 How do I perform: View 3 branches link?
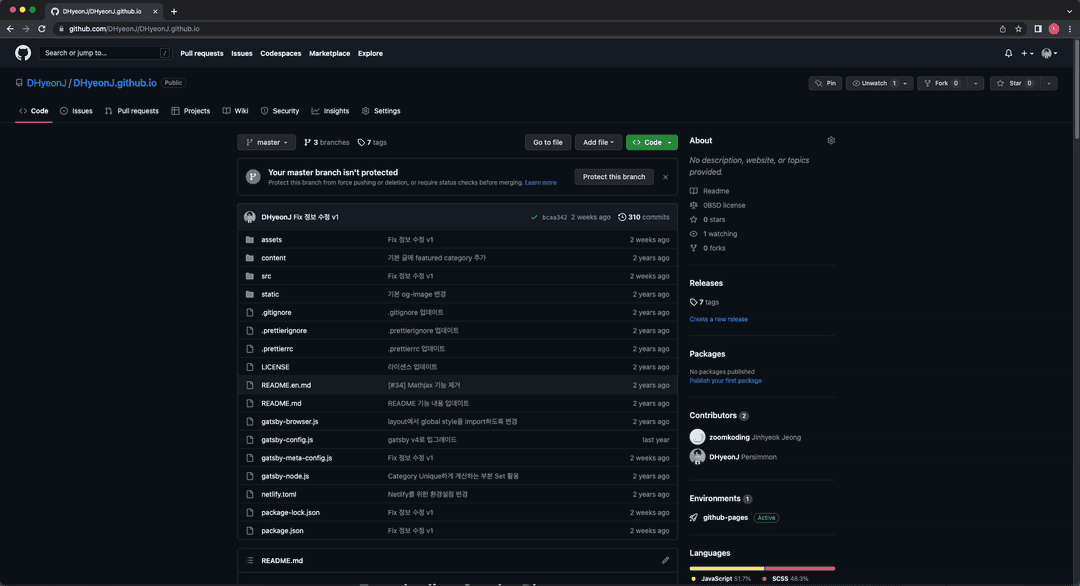(x=326, y=143)
